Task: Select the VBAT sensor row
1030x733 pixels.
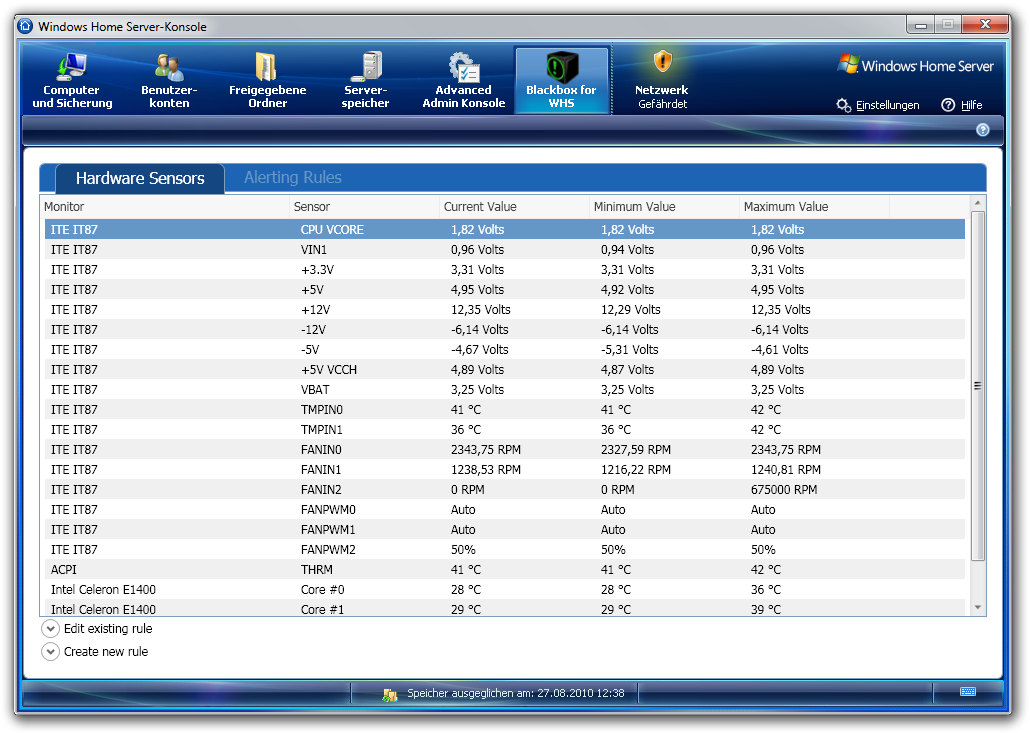Action: [x=504, y=389]
